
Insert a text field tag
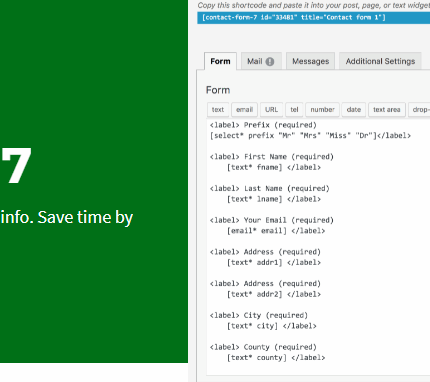coord(218,110)
